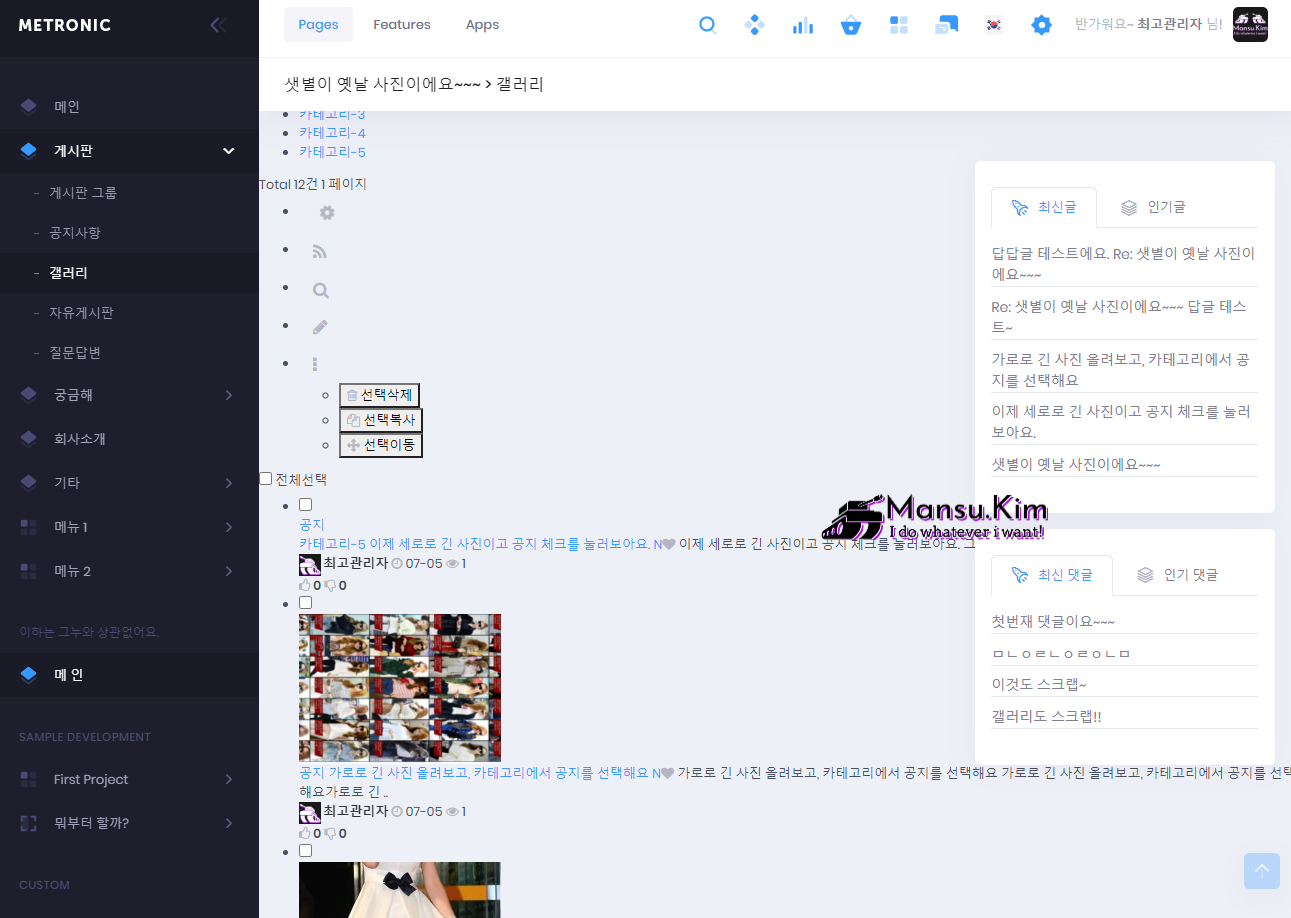Click the grid icon beside 메뉴 2
Screen dimensions: 1291x918
click(x=28, y=571)
